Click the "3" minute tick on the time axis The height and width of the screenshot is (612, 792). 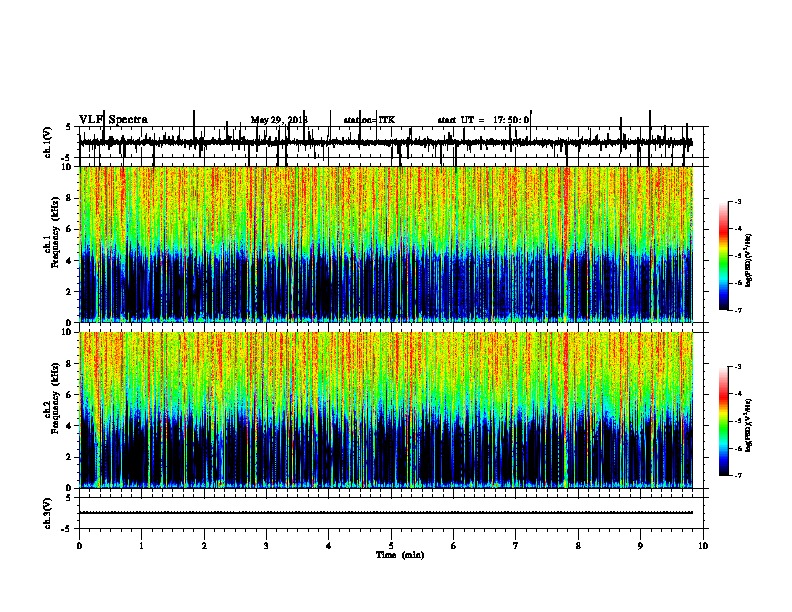click(x=266, y=546)
